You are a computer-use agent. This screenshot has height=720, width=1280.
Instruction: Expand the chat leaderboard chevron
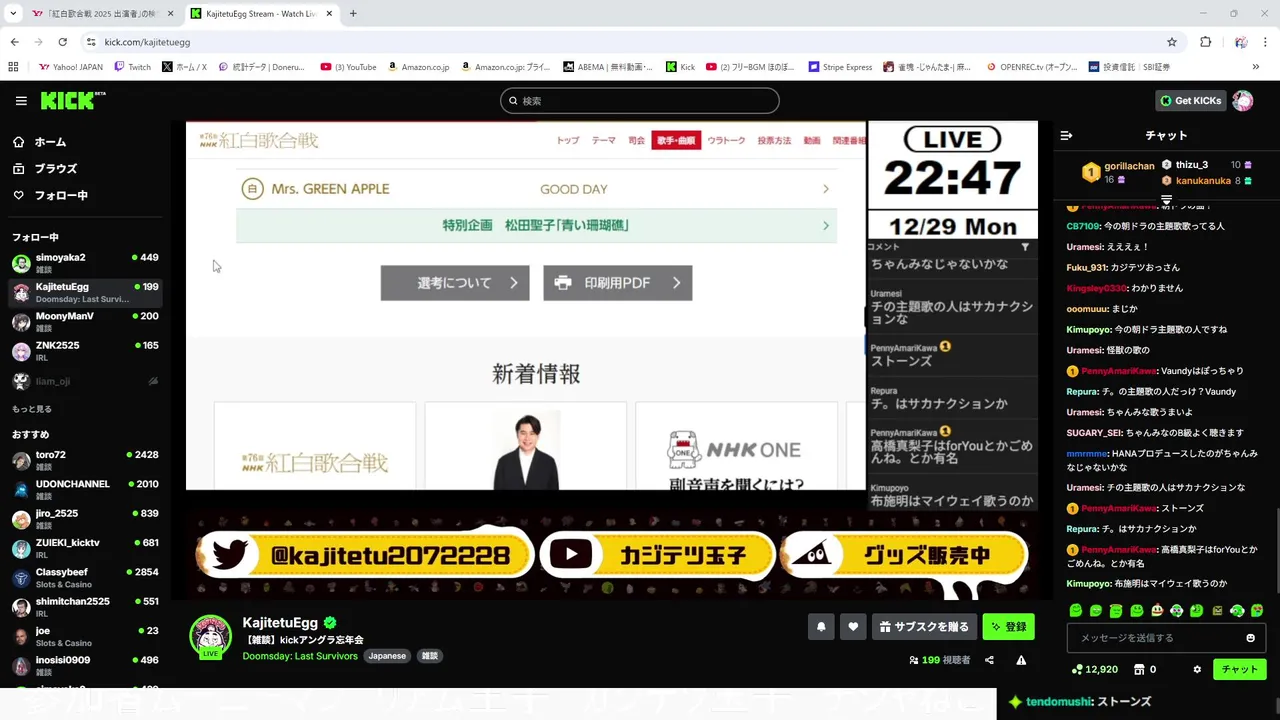1166,200
